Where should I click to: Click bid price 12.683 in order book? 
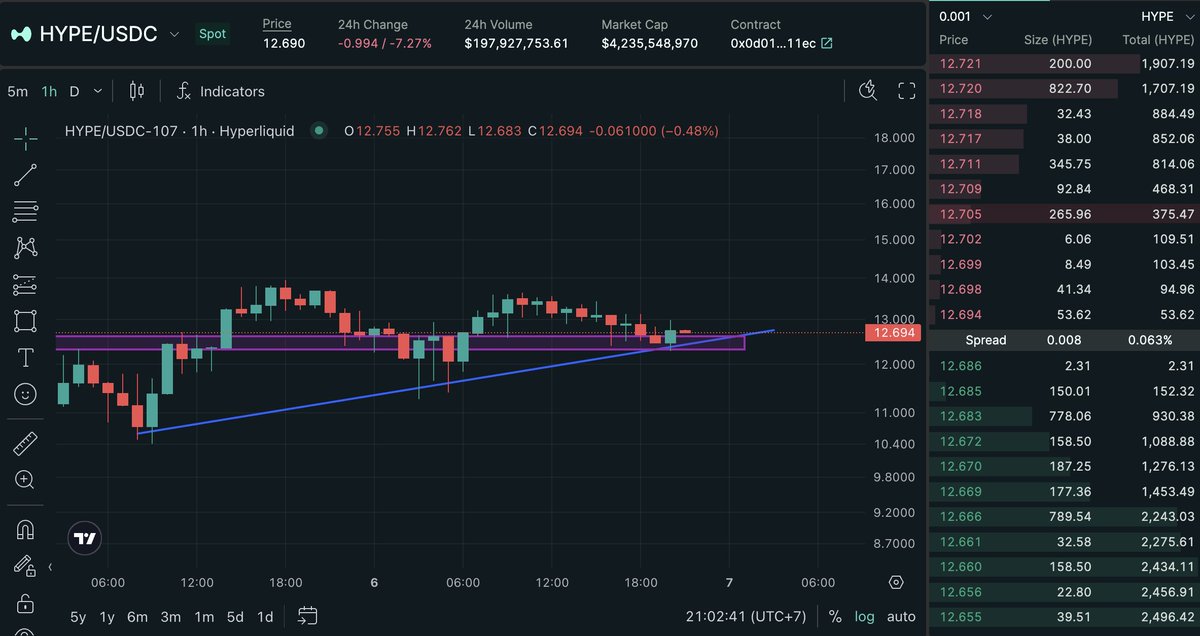point(960,416)
